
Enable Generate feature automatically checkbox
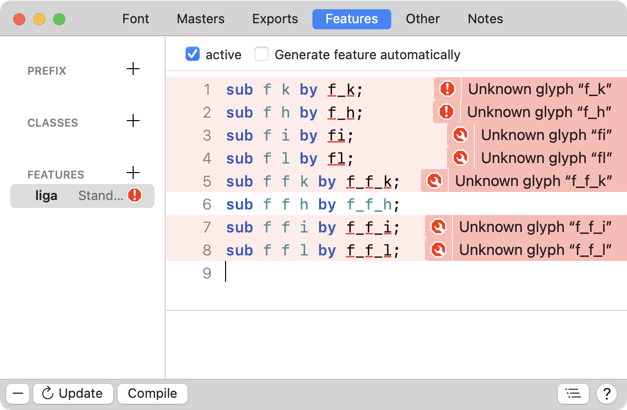pyautogui.click(x=262, y=54)
